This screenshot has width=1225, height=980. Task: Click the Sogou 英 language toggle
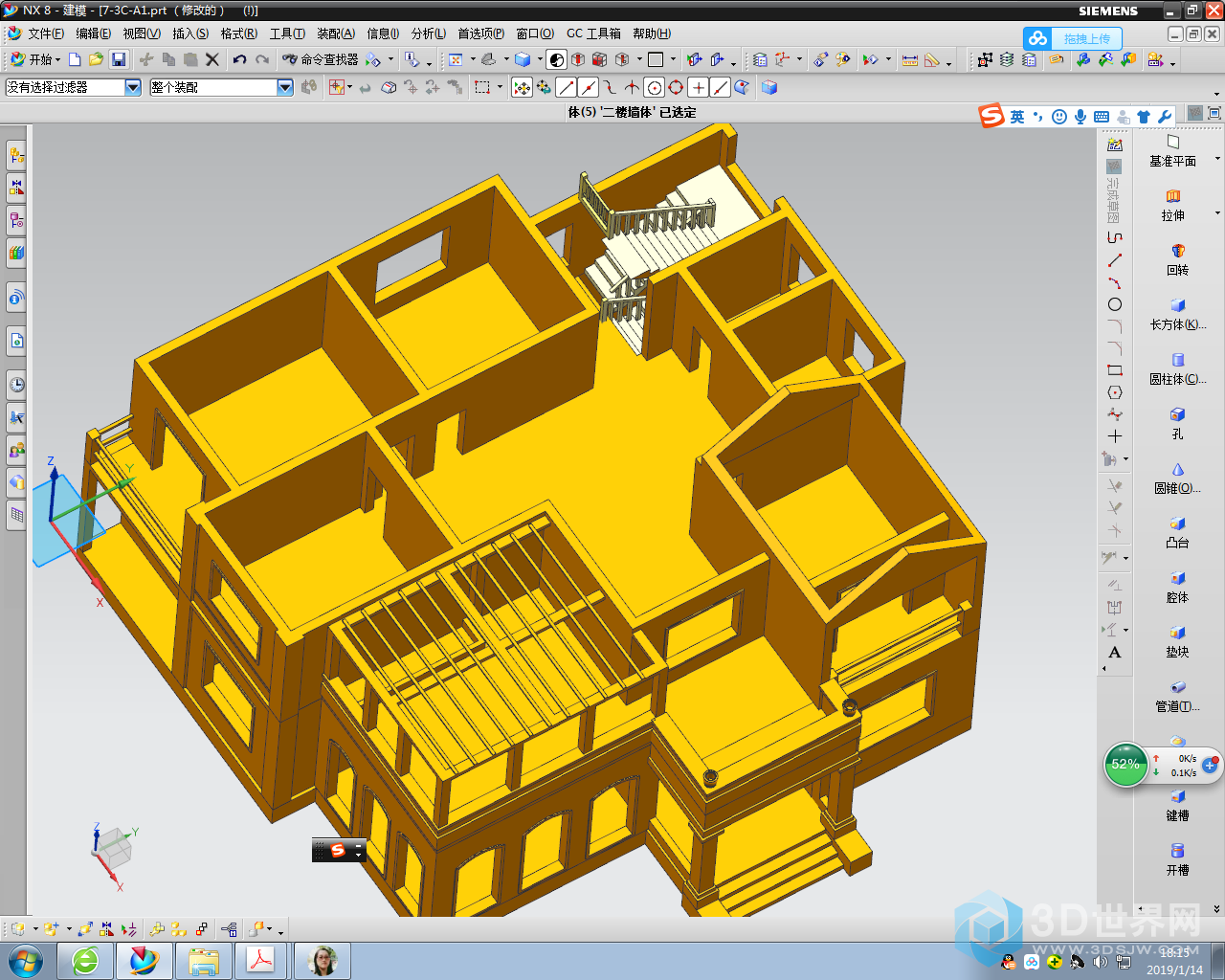pos(1017,117)
